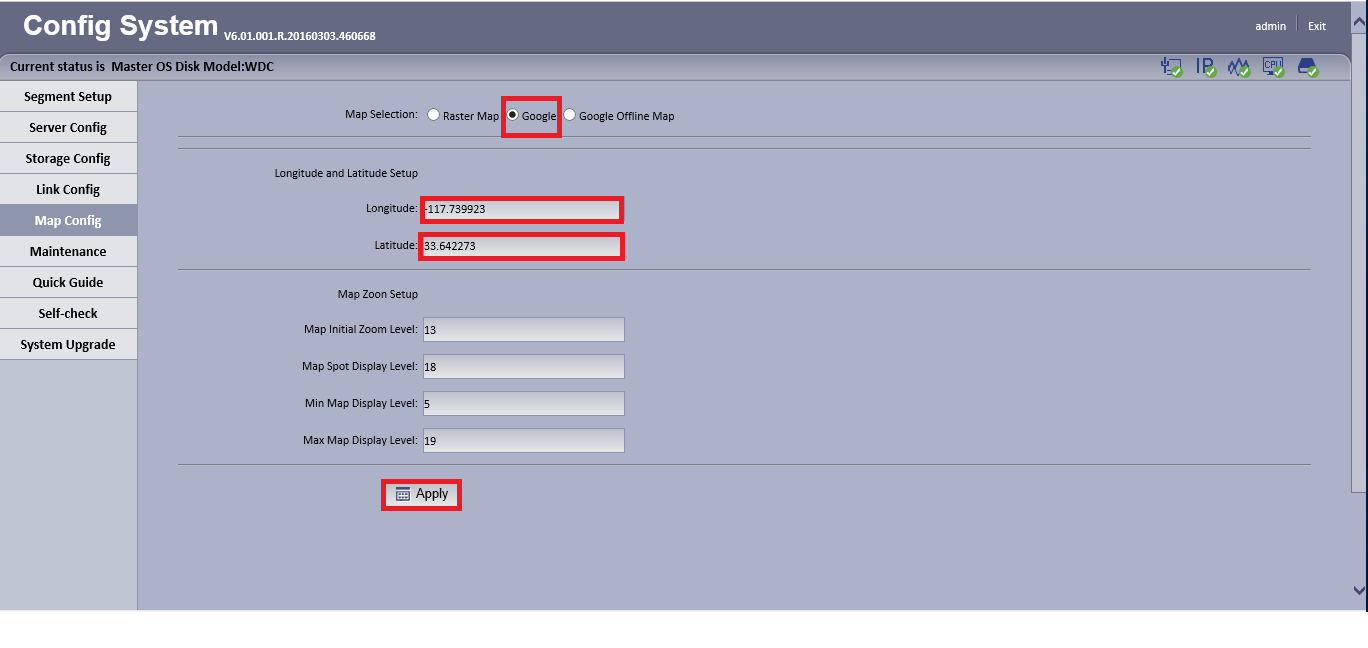Screen dimensions: 1368x648
Task: Go to Storage Config
Action: tap(68, 159)
